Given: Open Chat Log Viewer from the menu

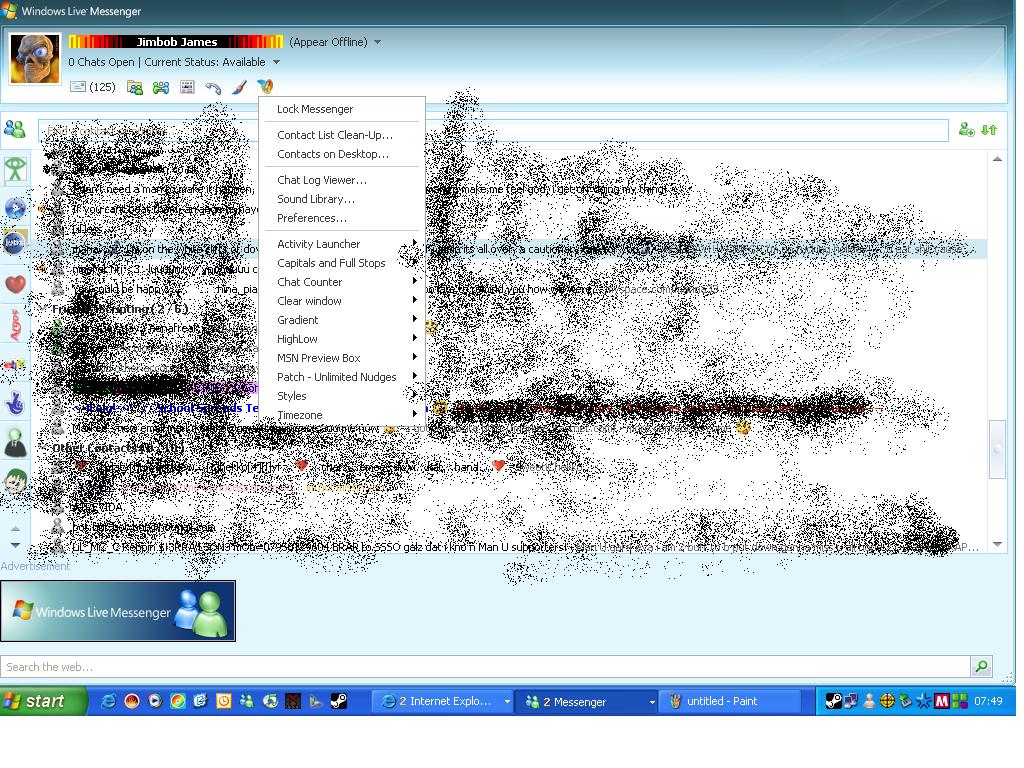Looking at the screenshot, I should coord(322,180).
